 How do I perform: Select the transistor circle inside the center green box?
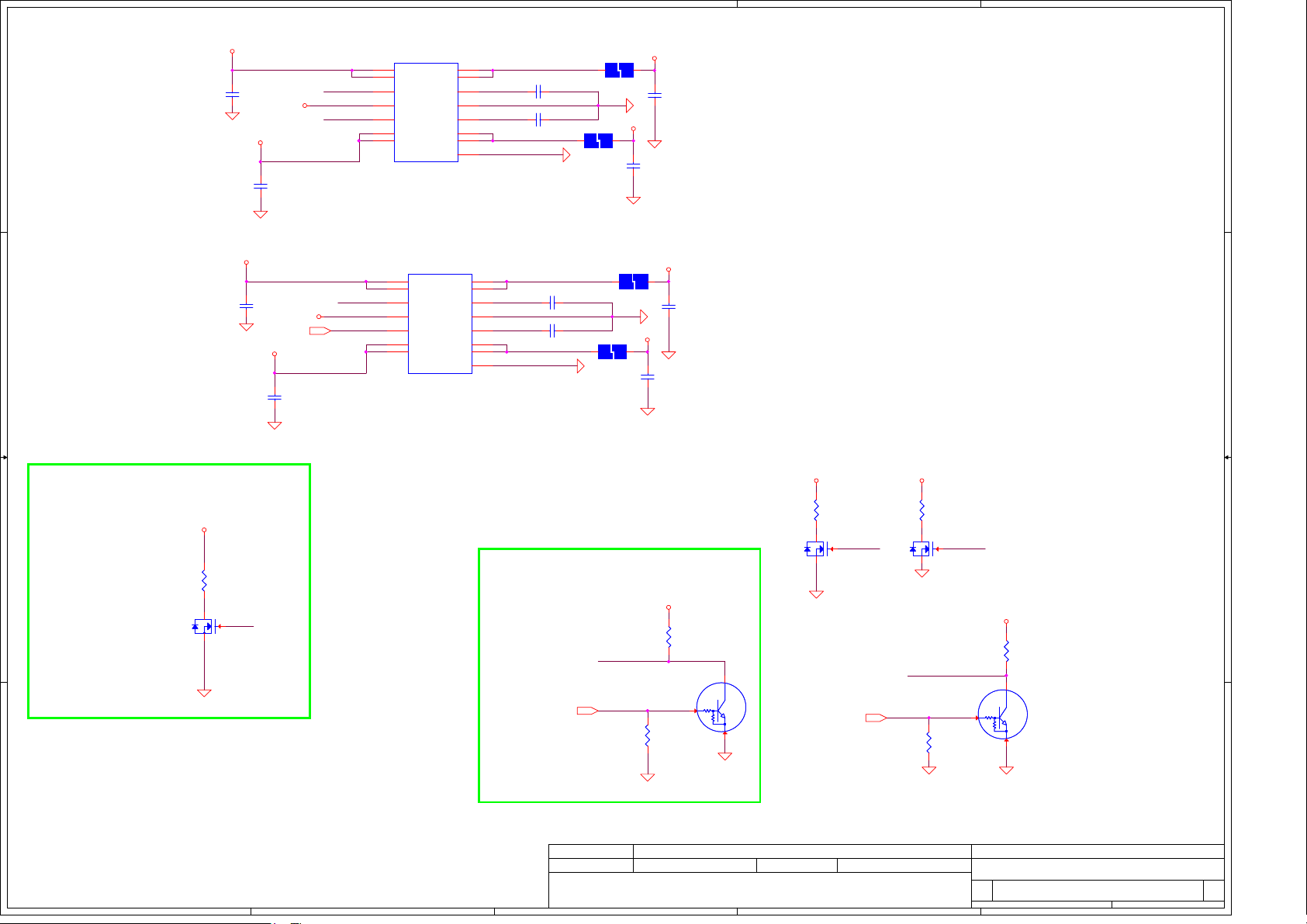[721, 708]
